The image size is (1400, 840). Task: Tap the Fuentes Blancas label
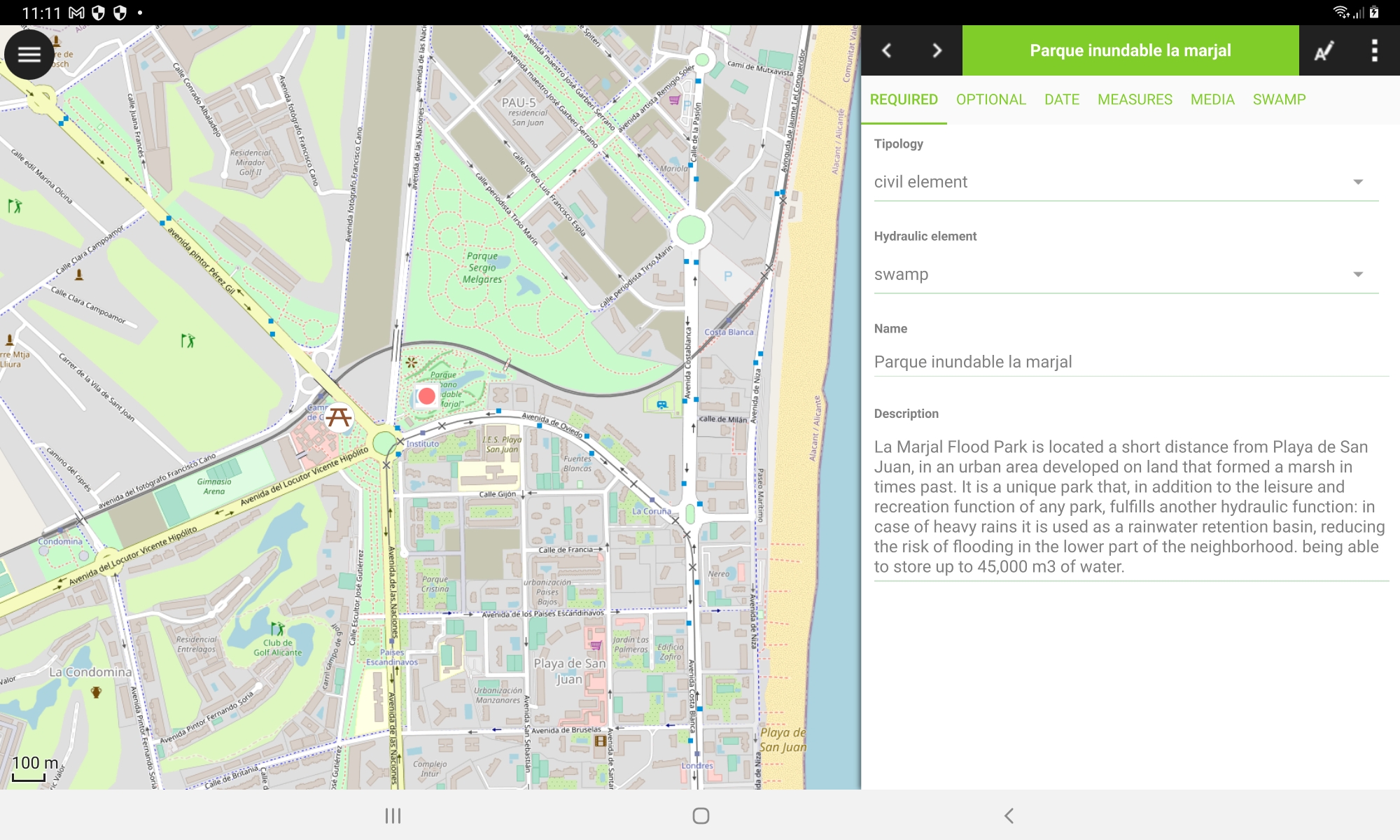[x=577, y=463]
